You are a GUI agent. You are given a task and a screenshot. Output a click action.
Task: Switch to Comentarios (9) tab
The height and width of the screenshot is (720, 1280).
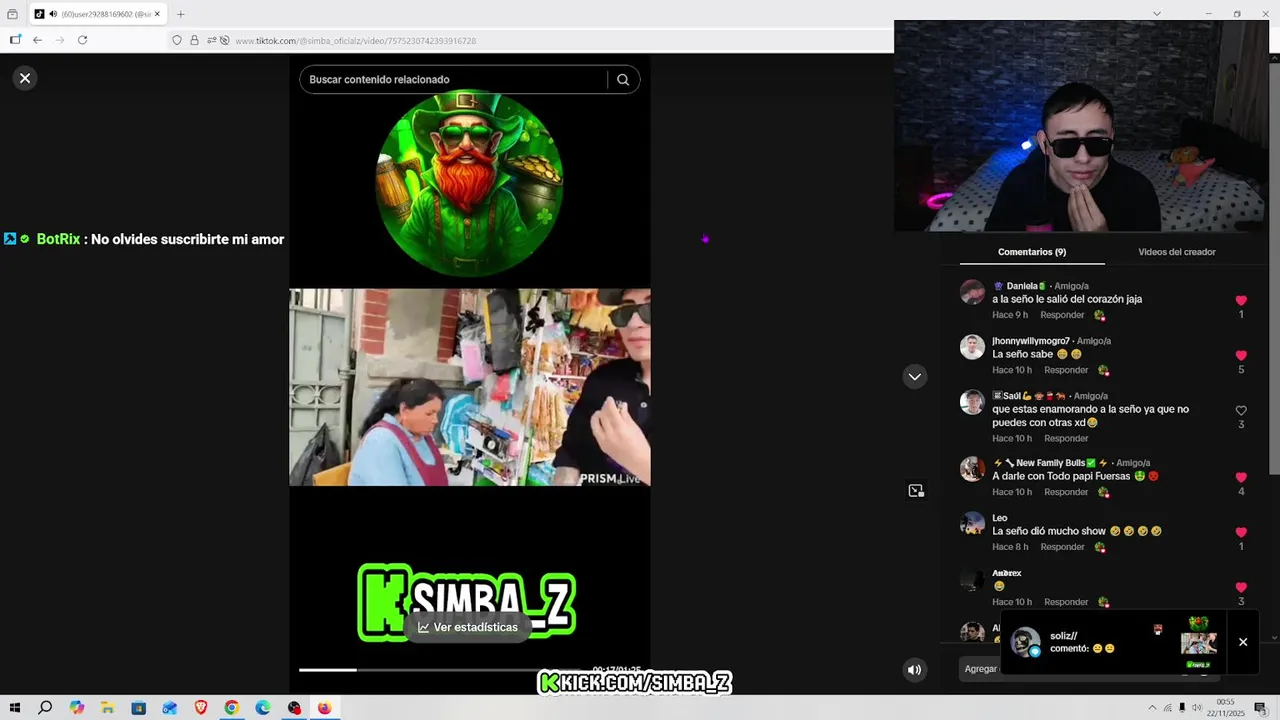pos(1032,252)
